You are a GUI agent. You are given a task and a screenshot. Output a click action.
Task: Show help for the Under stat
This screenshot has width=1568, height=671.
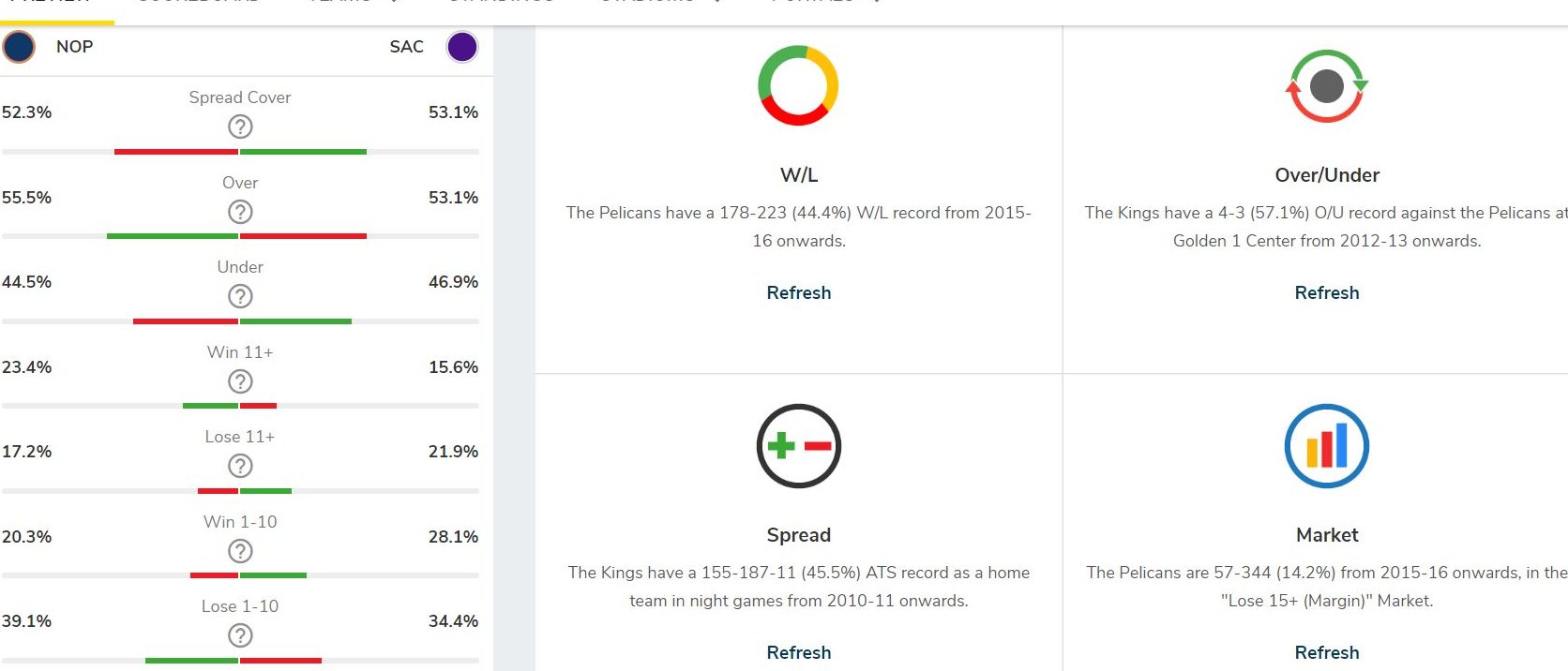pyautogui.click(x=240, y=296)
